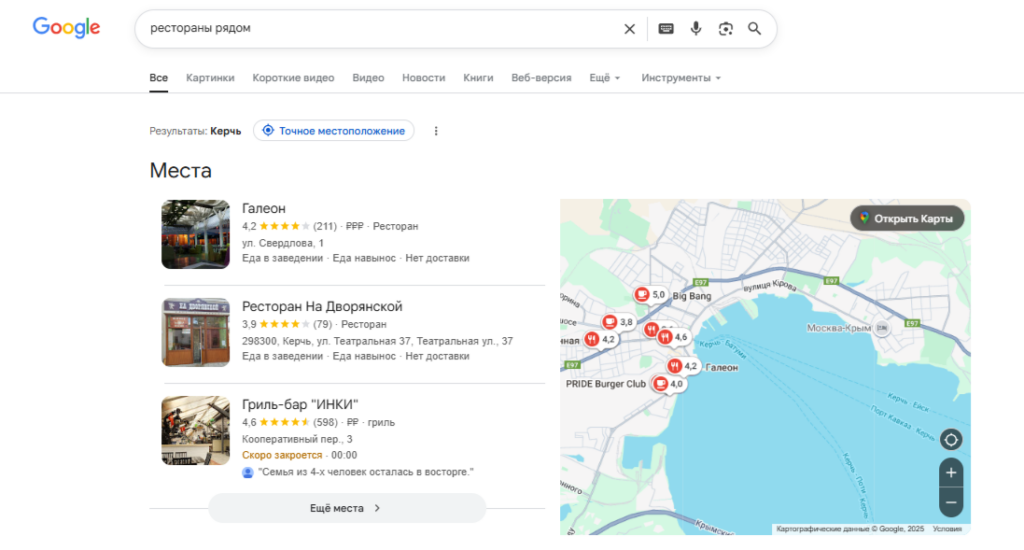1024x550 pixels.
Task: Click Точное местоположение button
Action: [x=334, y=131]
